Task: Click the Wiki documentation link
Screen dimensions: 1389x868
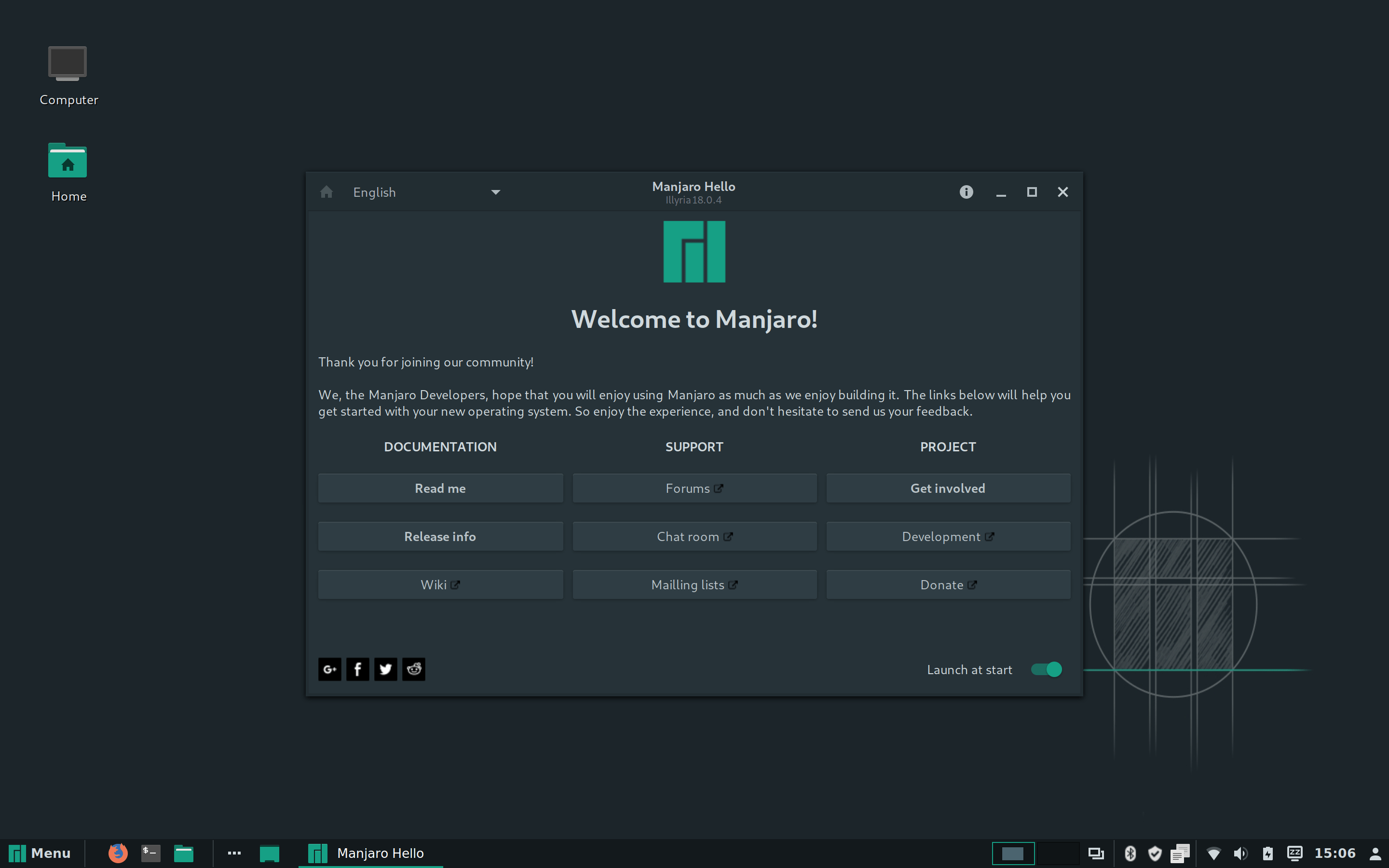Action: point(440,584)
